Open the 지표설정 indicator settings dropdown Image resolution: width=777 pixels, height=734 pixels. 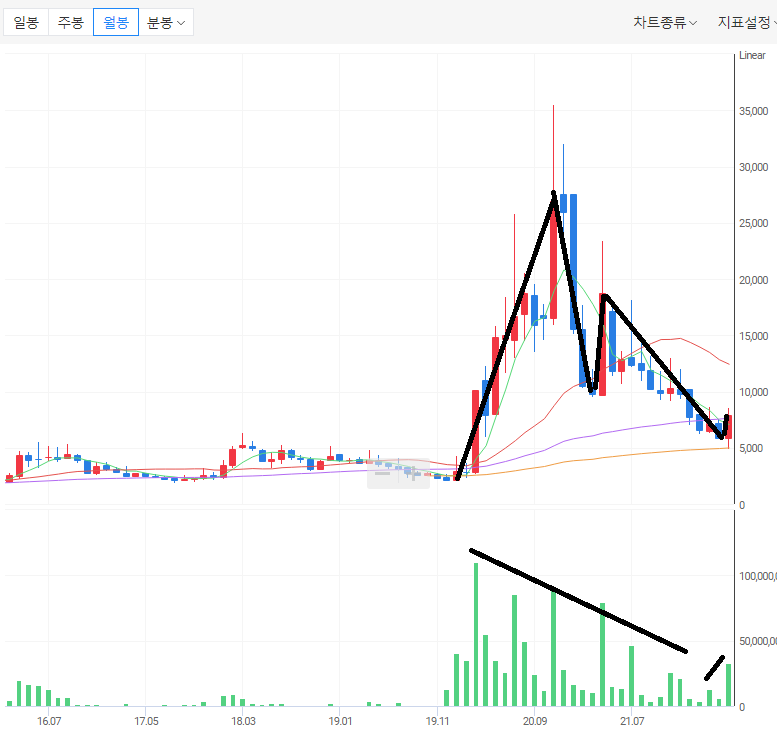tap(747, 22)
